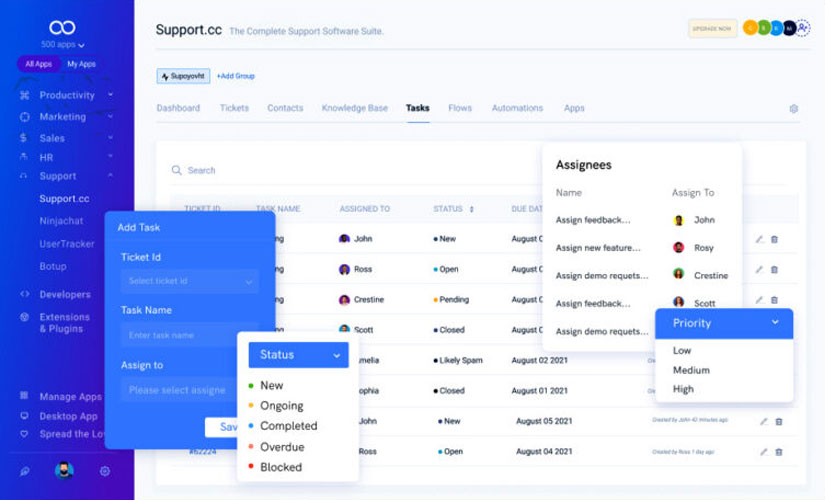Select the All Apps toggle
This screenshot has width=825, height=500.
(x=38, y=64)
